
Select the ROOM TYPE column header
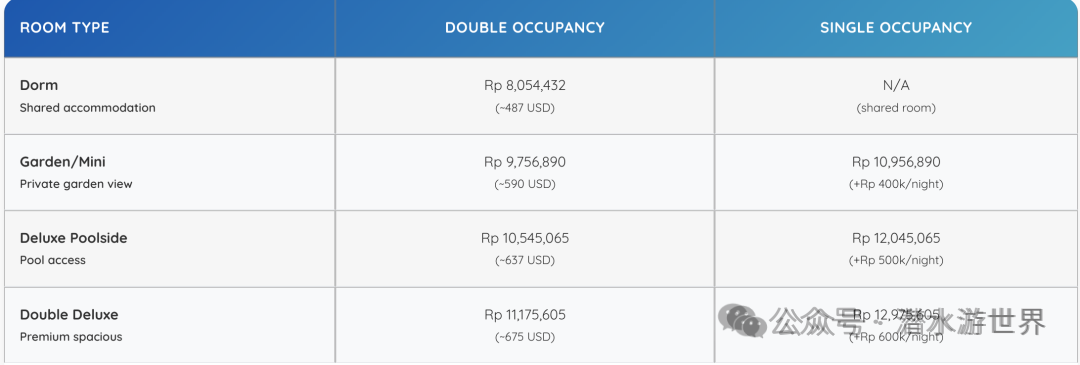(x=64, y=28)
